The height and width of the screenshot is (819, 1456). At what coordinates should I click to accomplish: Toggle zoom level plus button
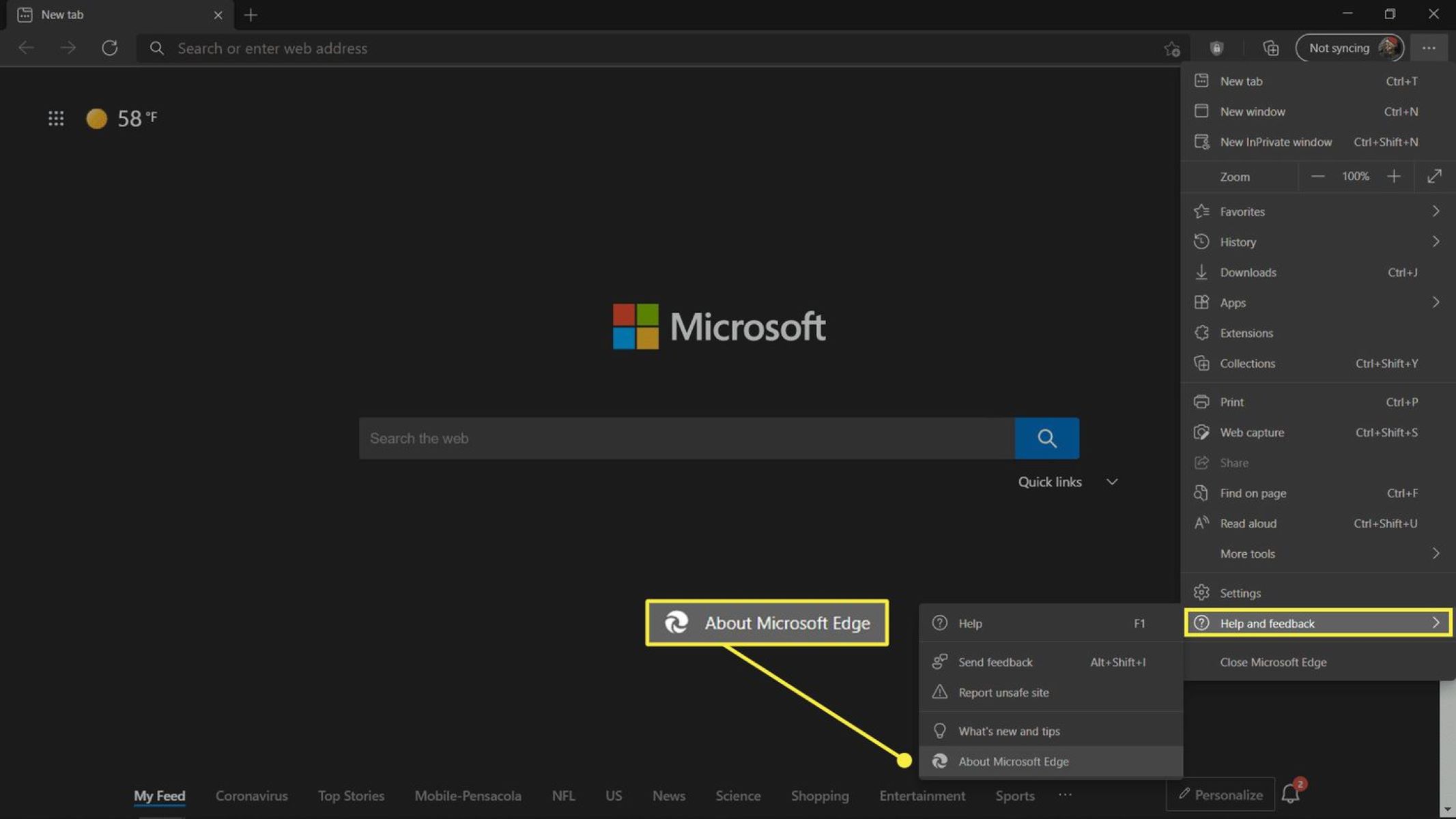pyautogui.click(x=1394, y=176)
